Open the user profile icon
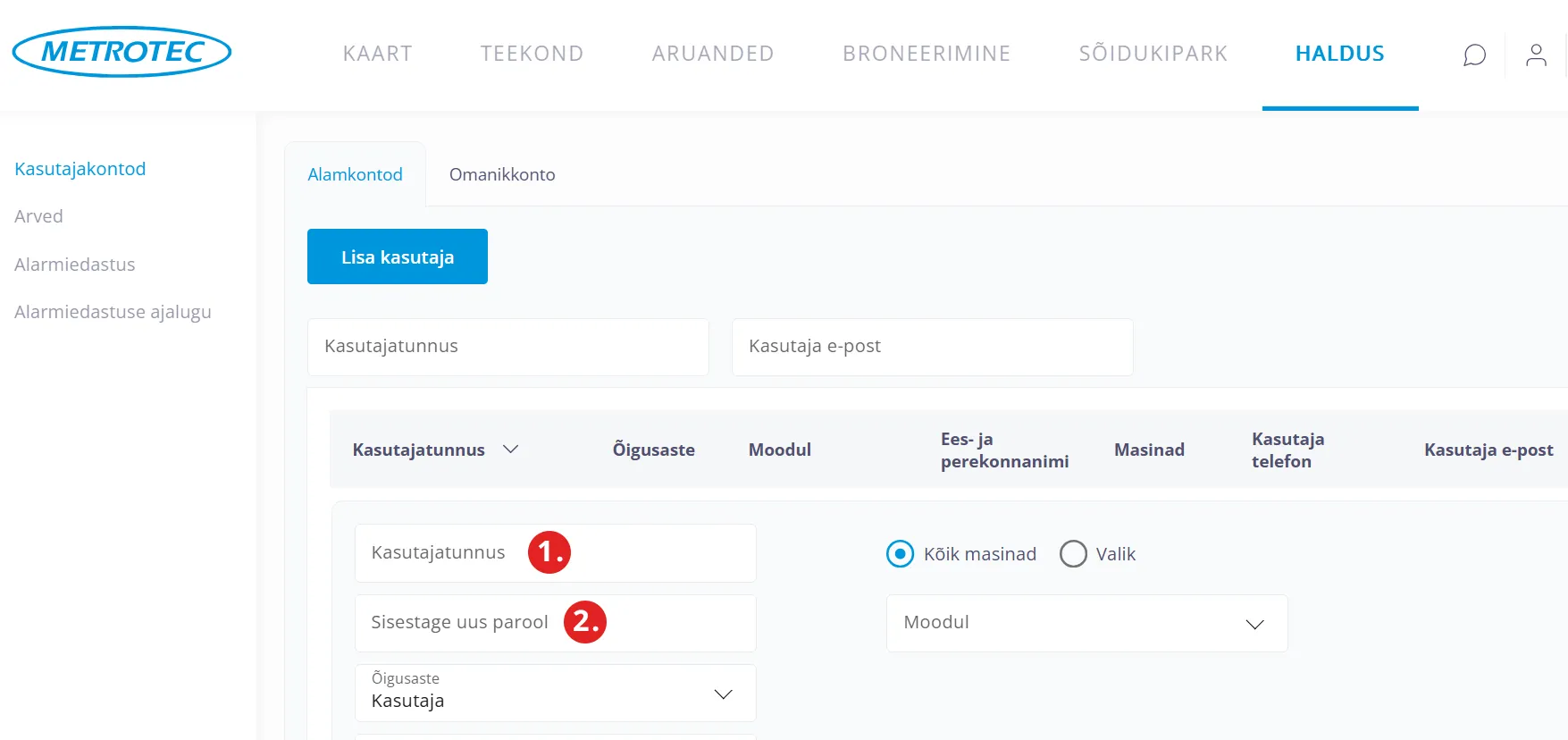This screenshot has width=1568, height=740. point(1536,55)
